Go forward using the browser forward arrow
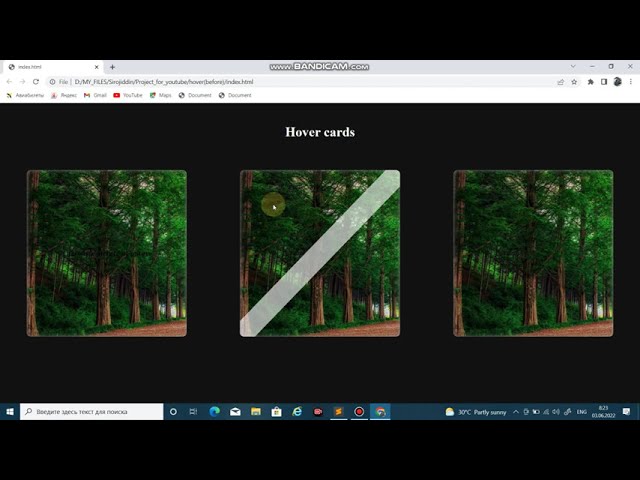Screen dimensions: 640x480 pos(22,82)
